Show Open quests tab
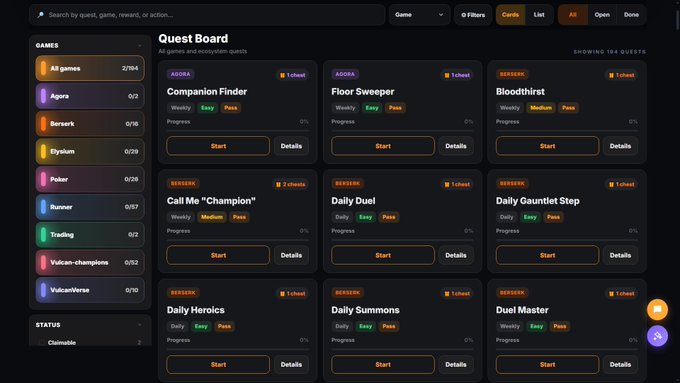Viewport: 680px width, 383px height. [602, 15]
